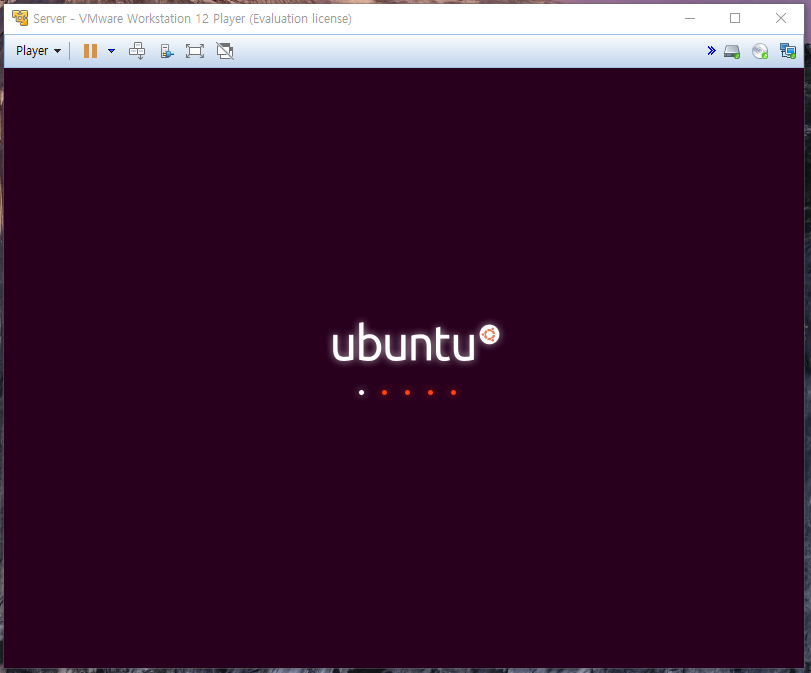Expand hidden devices with the blue double chevron
Screen dimensions: 811x673
pyautogui.click(x=711, y=50)
